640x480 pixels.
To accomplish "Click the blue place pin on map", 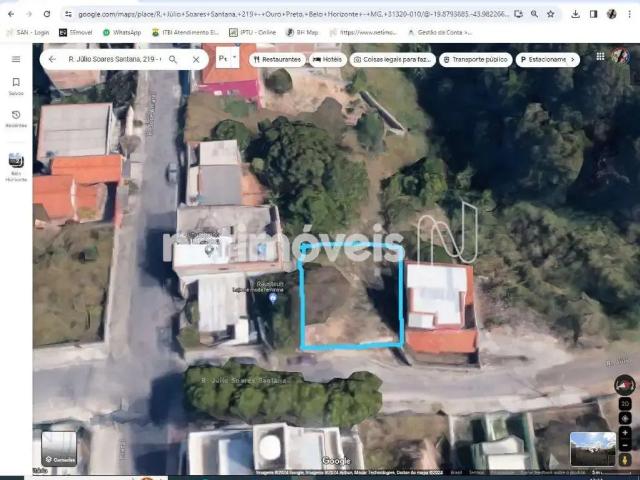I will point(273,298).
